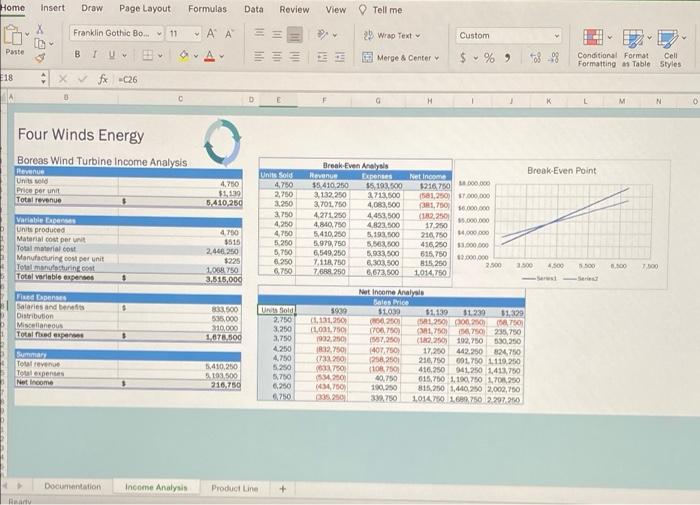
Task: Open Format as Table gallery
Action: pos(637,48)
